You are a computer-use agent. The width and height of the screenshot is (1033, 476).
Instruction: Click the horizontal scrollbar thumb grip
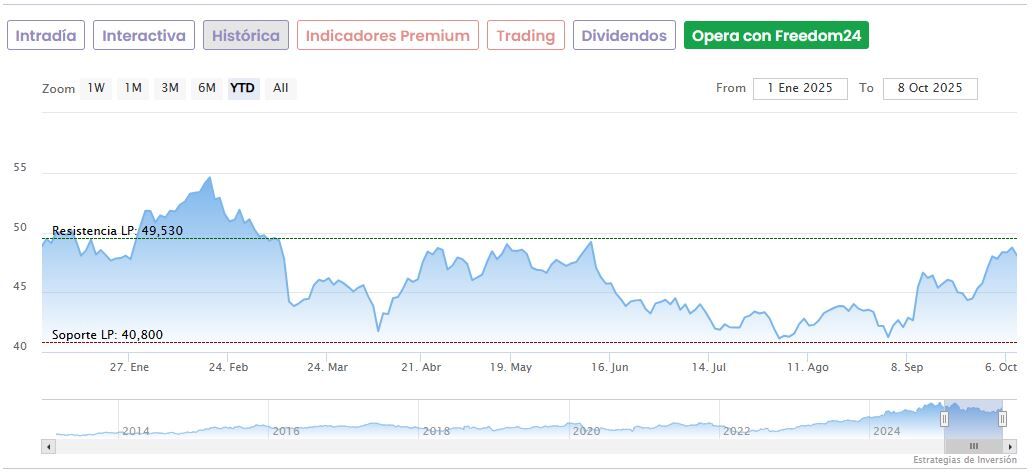(x=973, y=446)
